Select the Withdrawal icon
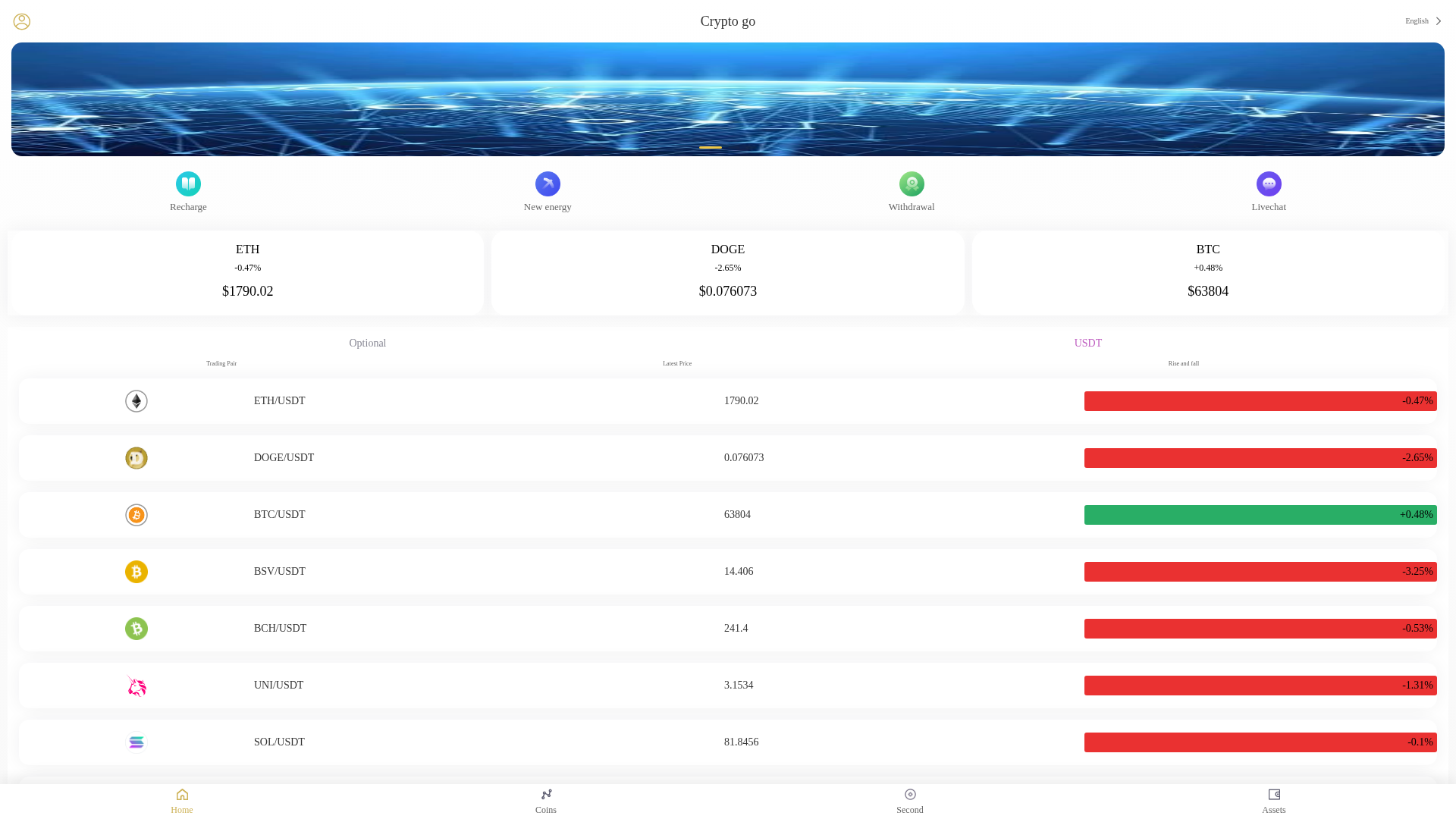The height and width of the screenshot is (819, 1456). pos(912,184)
